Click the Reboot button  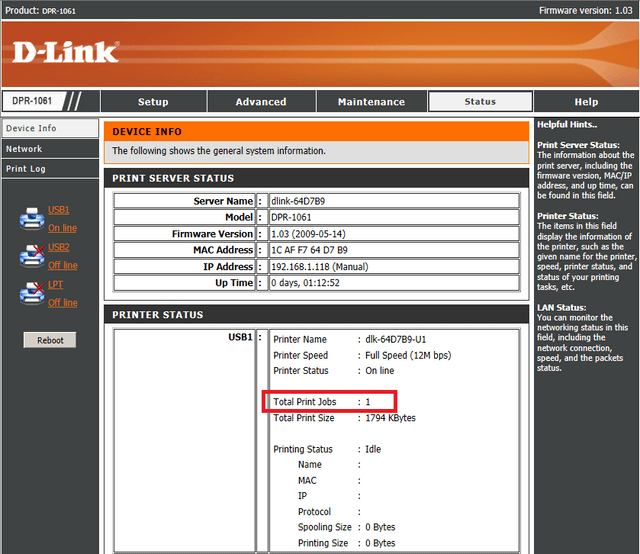click(50, 340)
